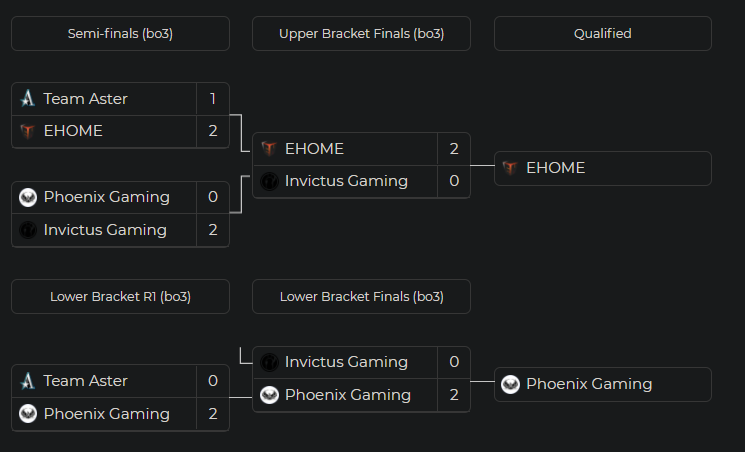Click the qualified EHOME team logo
Viewport: 745px width, 452px height.
(x=510, y=168)
